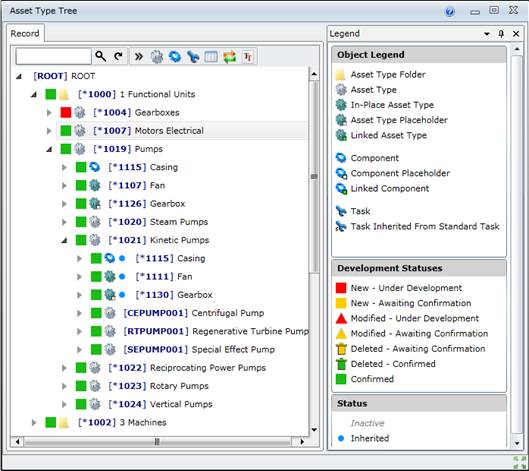Click the Legend scrollbar down arrow
The width and height of the screenshot is (529, 471).
(517, 443)
